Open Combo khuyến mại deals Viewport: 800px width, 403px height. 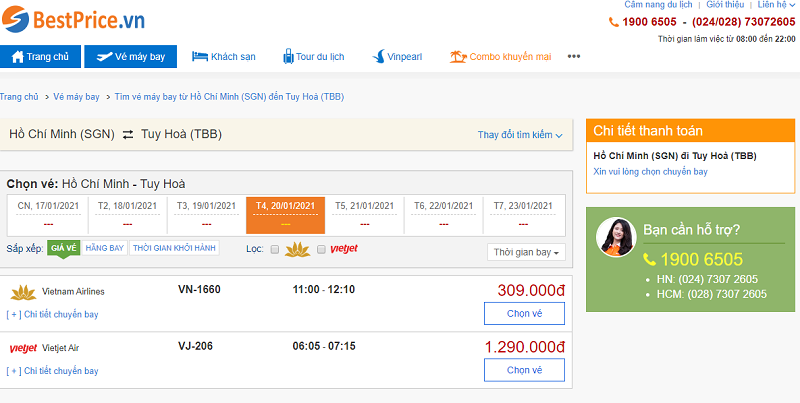501,57
